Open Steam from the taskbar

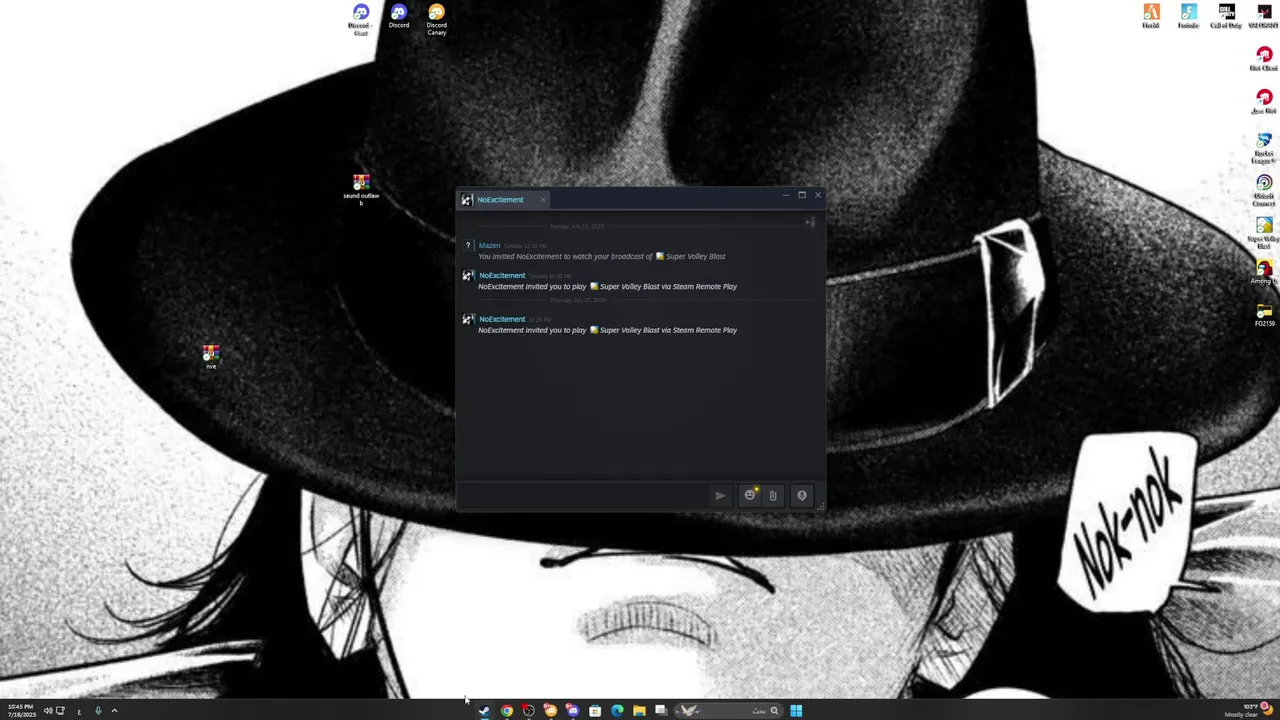(x=485, y=711)
